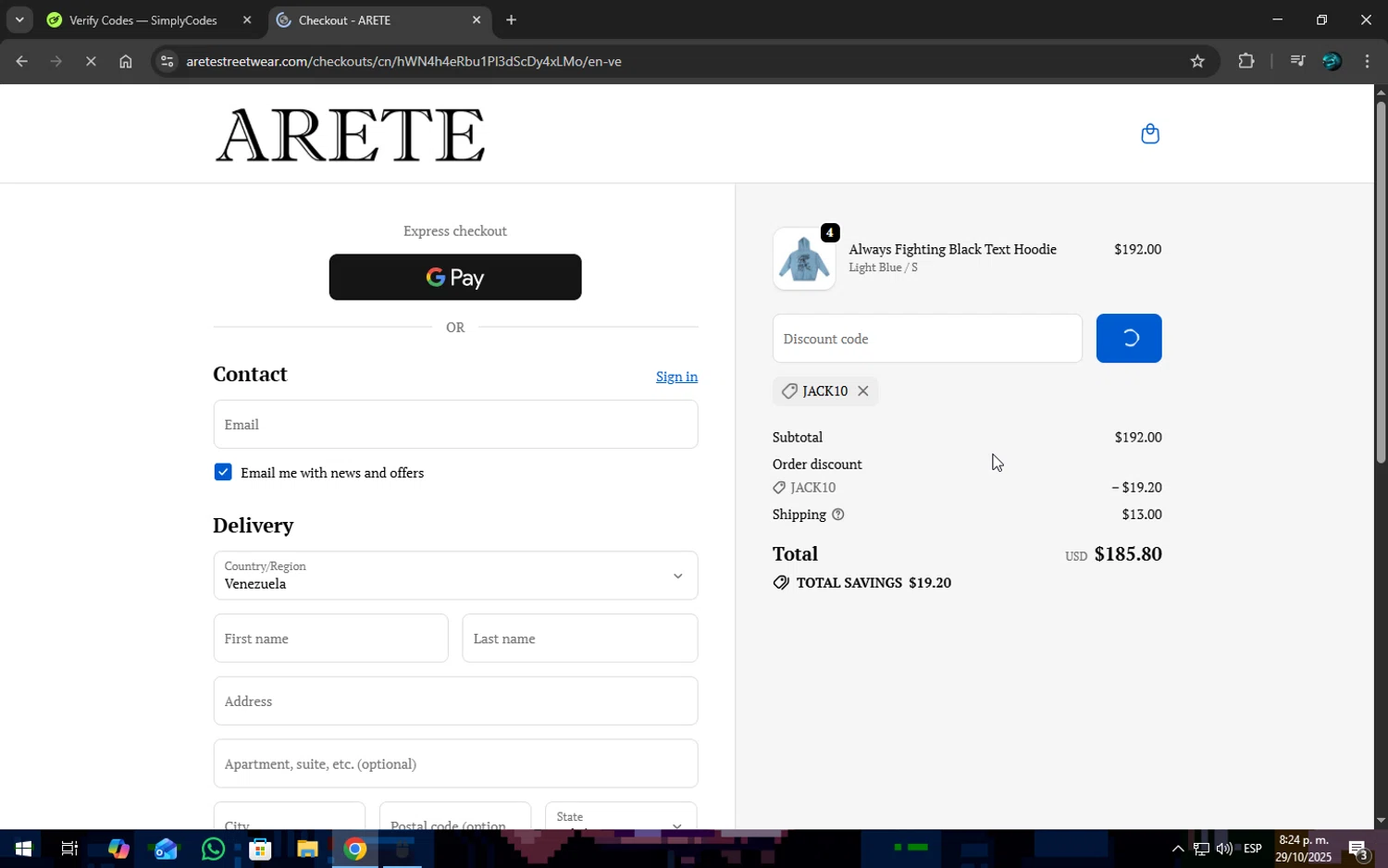1388x868 pixels.
Task: Launch Copilot from the taskbar
Action: click(118, 849)
